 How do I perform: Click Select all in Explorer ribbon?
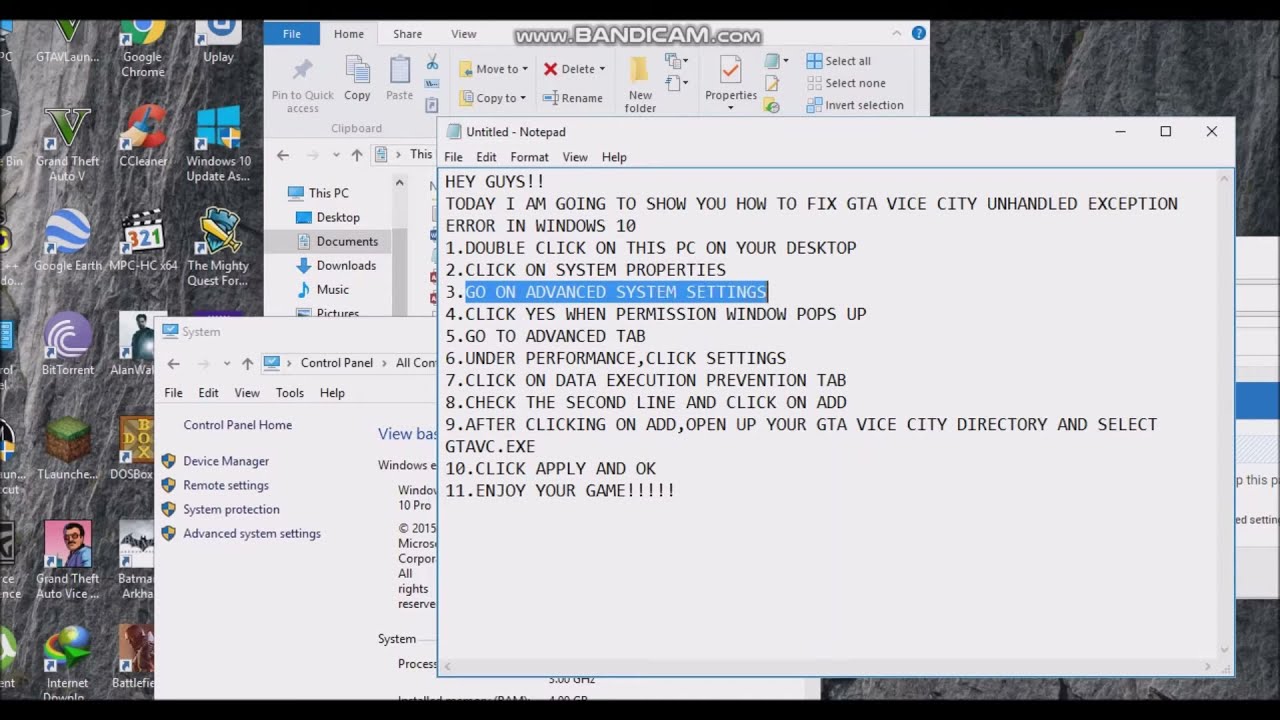(838, 61)
